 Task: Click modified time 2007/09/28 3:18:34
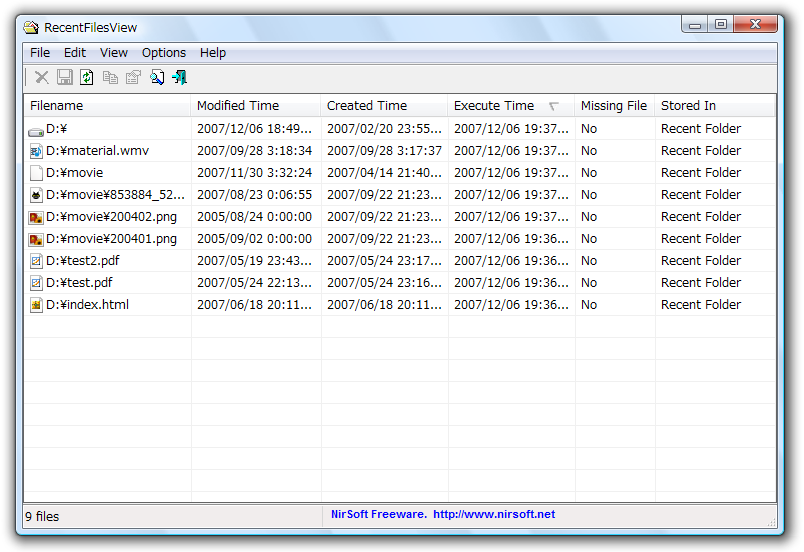click(254, 151)
